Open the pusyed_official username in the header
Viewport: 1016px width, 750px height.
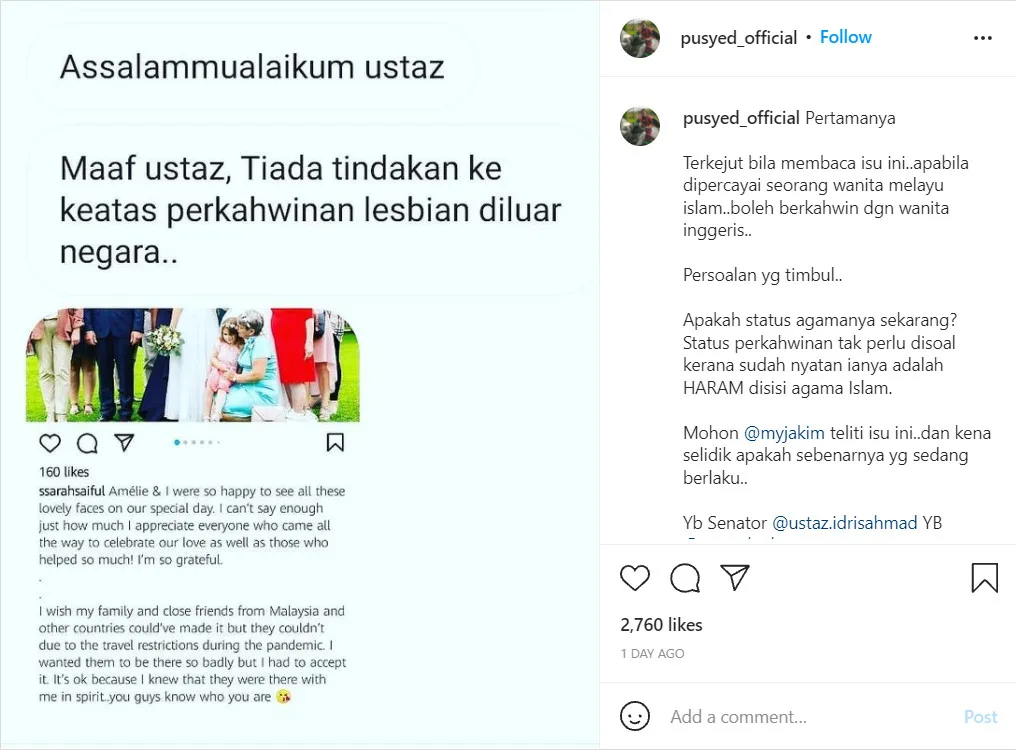[x=739, y=38]
